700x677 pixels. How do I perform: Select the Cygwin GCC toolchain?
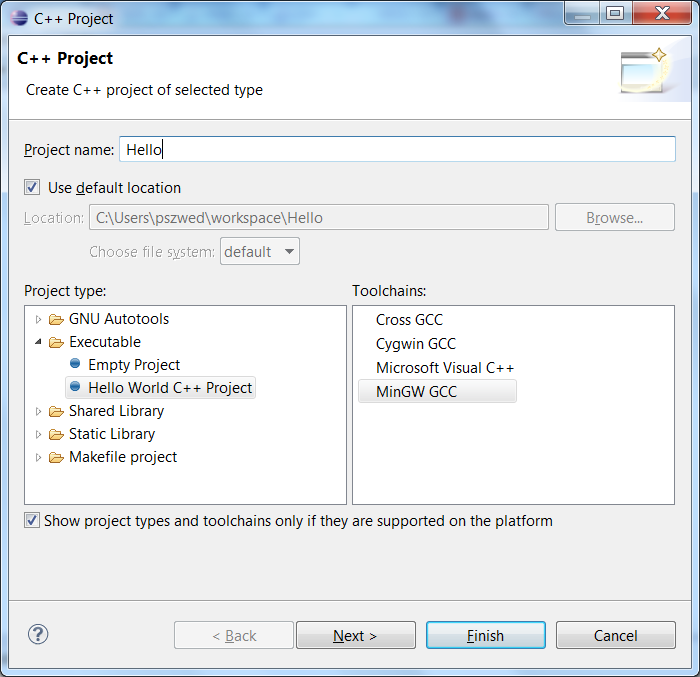pyautogui.click(x=415, y=344)
